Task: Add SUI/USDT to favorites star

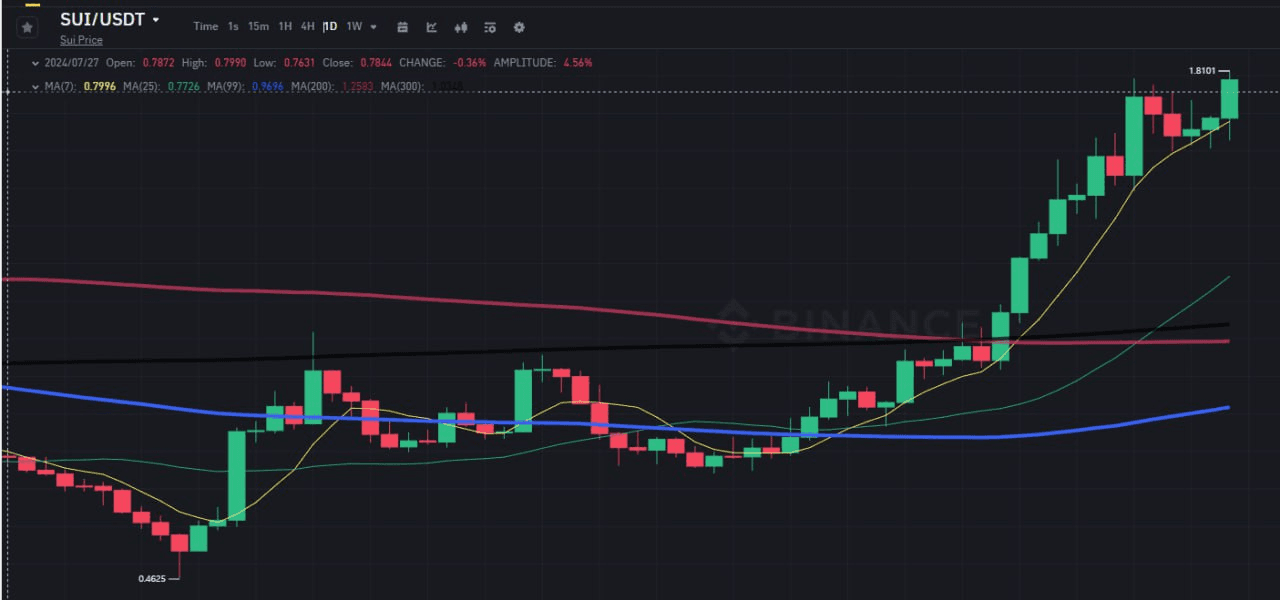Action: 27,27
